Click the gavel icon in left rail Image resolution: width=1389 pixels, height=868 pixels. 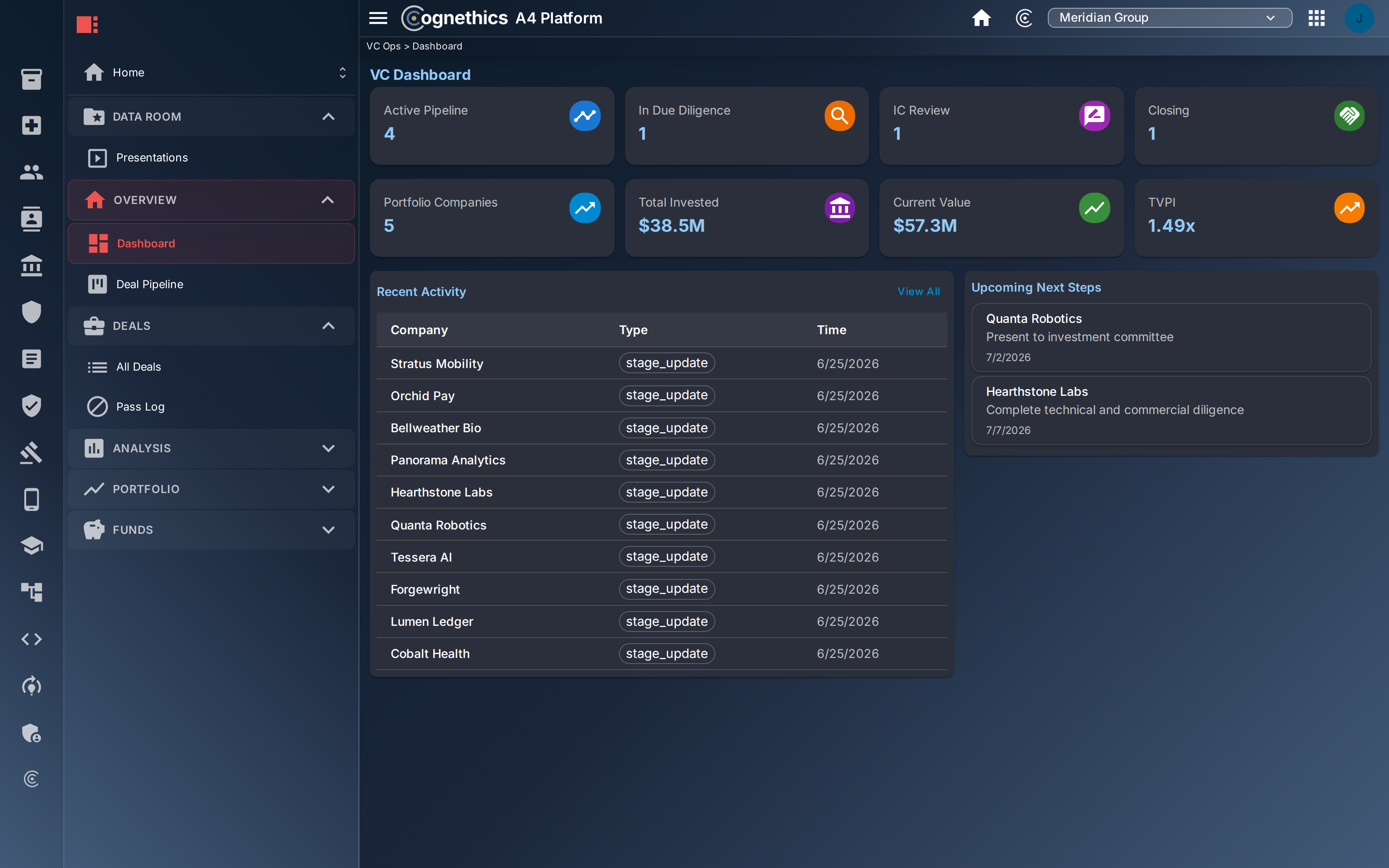tap(32, 452)
